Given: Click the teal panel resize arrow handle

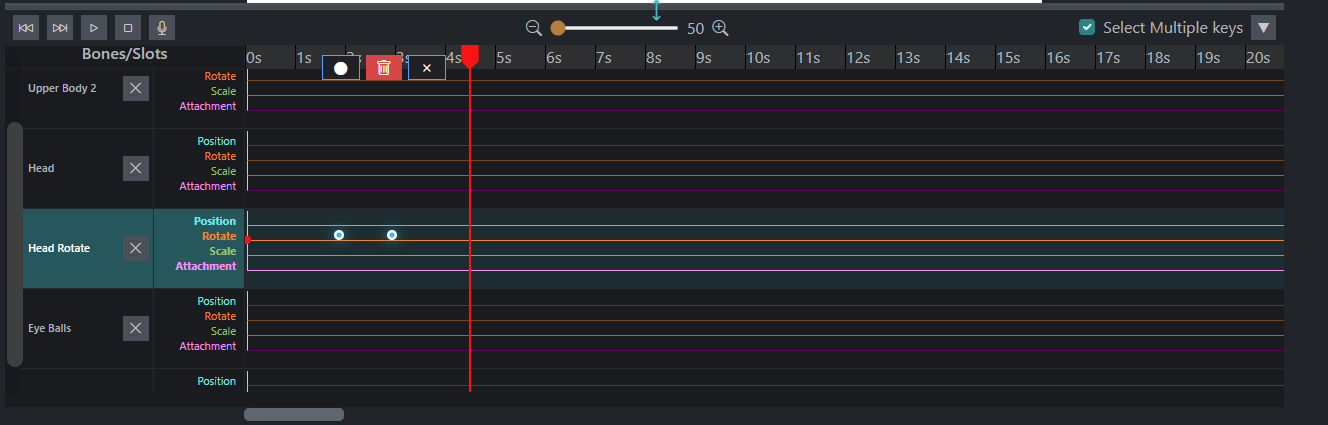Looking at the screenshot, I should click(x=656, y=11).
